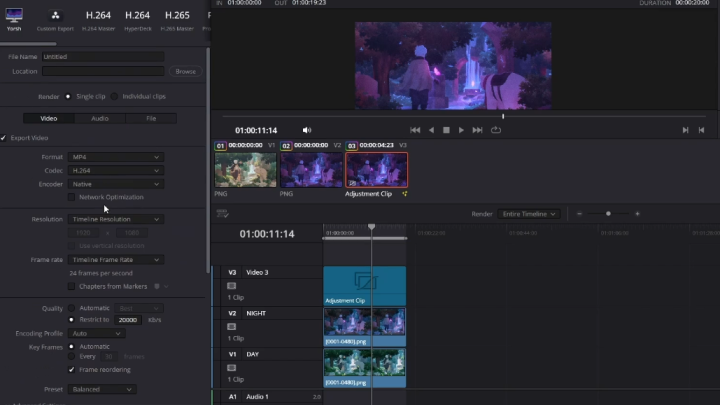Zoom in the timeline with plus
This screenshot has height=405, width=720.
[x=637, y=214]
